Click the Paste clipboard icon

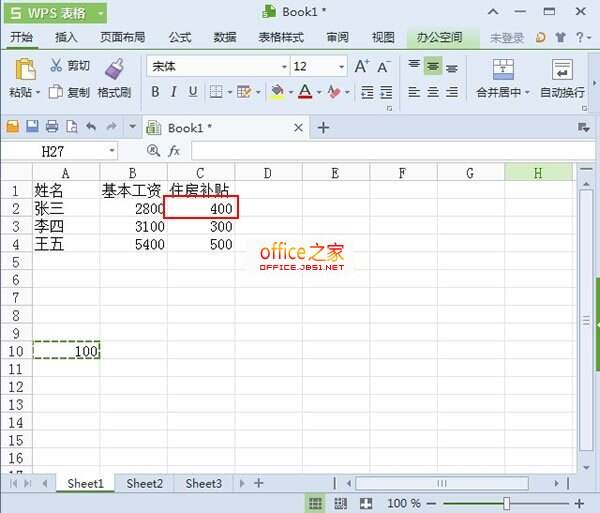[25, 69]
